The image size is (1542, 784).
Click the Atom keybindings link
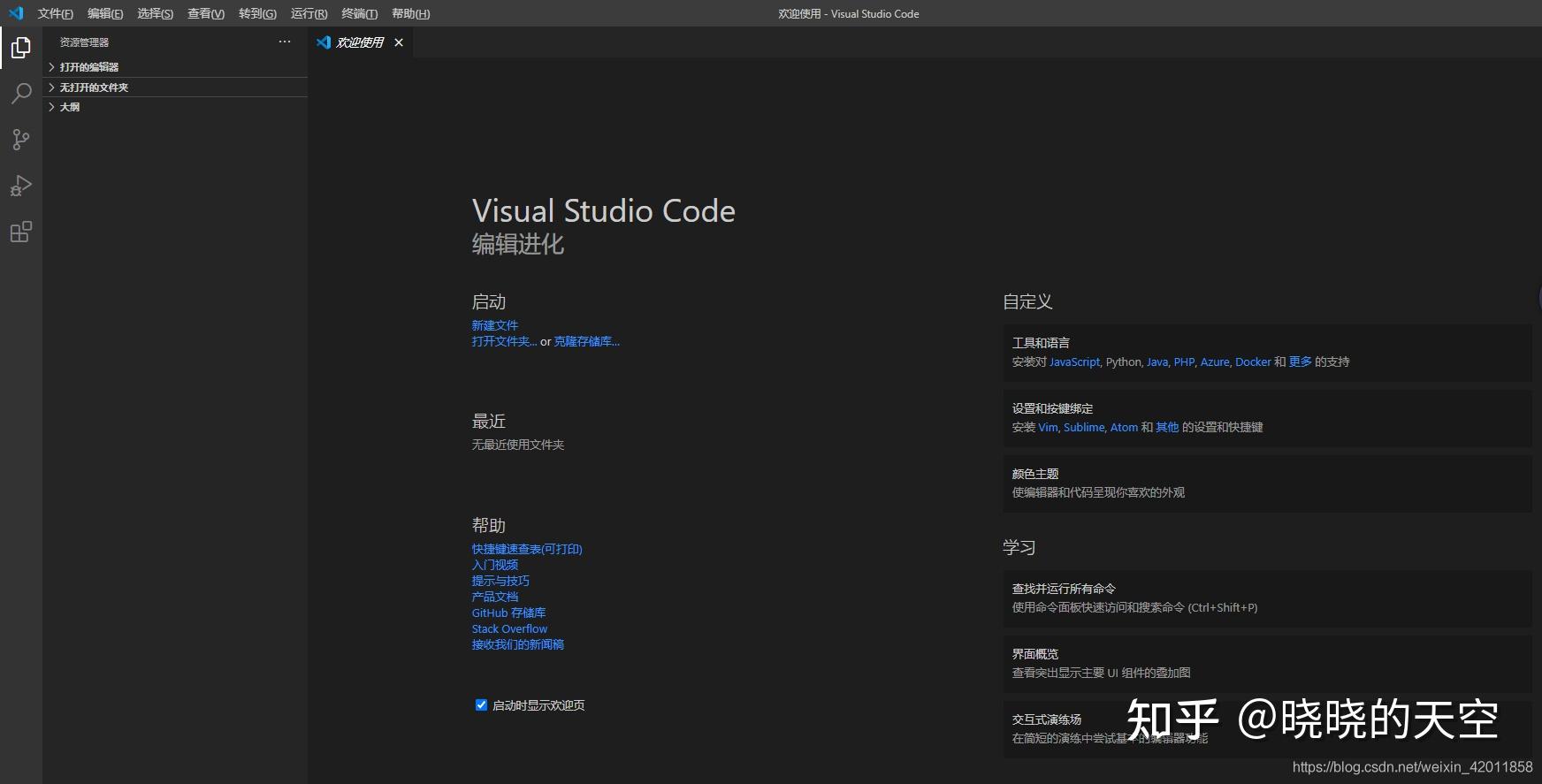point(1124,427)
